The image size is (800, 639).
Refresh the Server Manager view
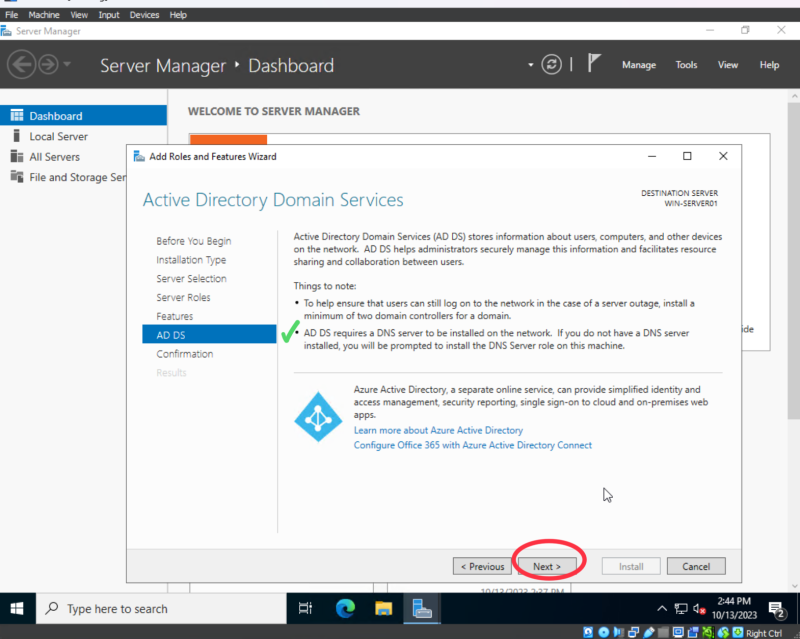coord(551,64)
